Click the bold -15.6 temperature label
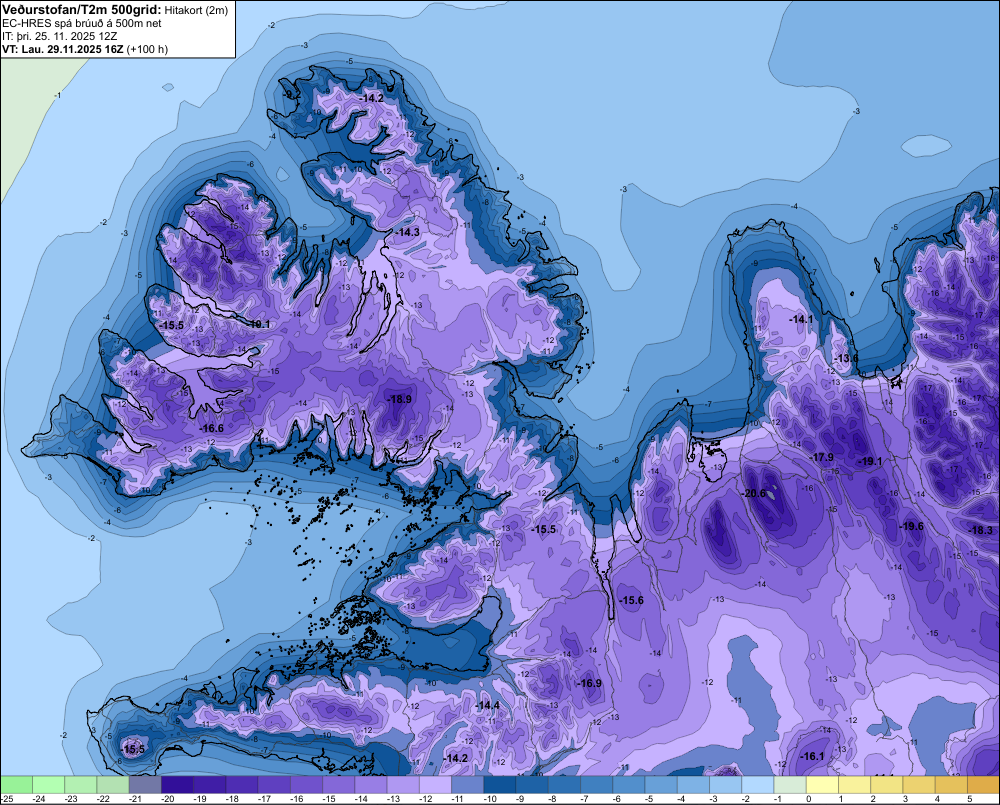This screenshot has width=1000, height=805. 631,600
